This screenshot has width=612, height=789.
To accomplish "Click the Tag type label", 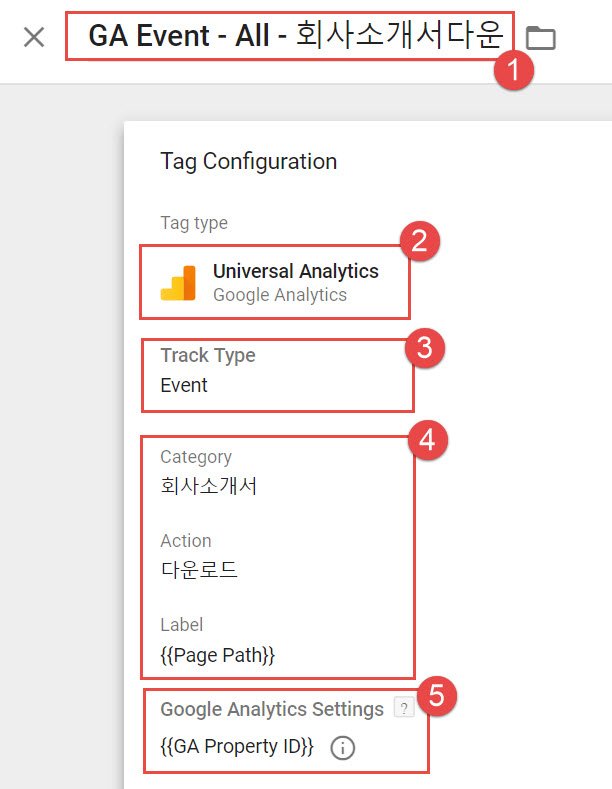I will tap(194, 222).
